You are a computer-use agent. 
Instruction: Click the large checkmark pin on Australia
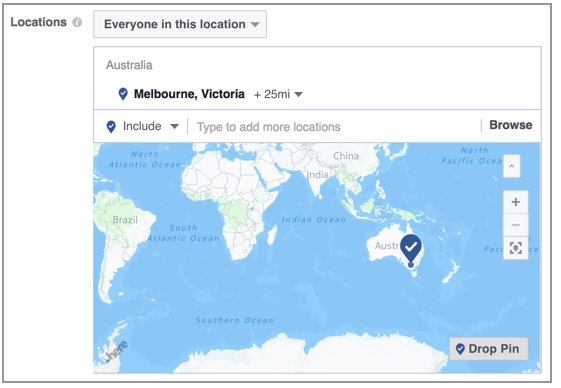pos(411,249)
